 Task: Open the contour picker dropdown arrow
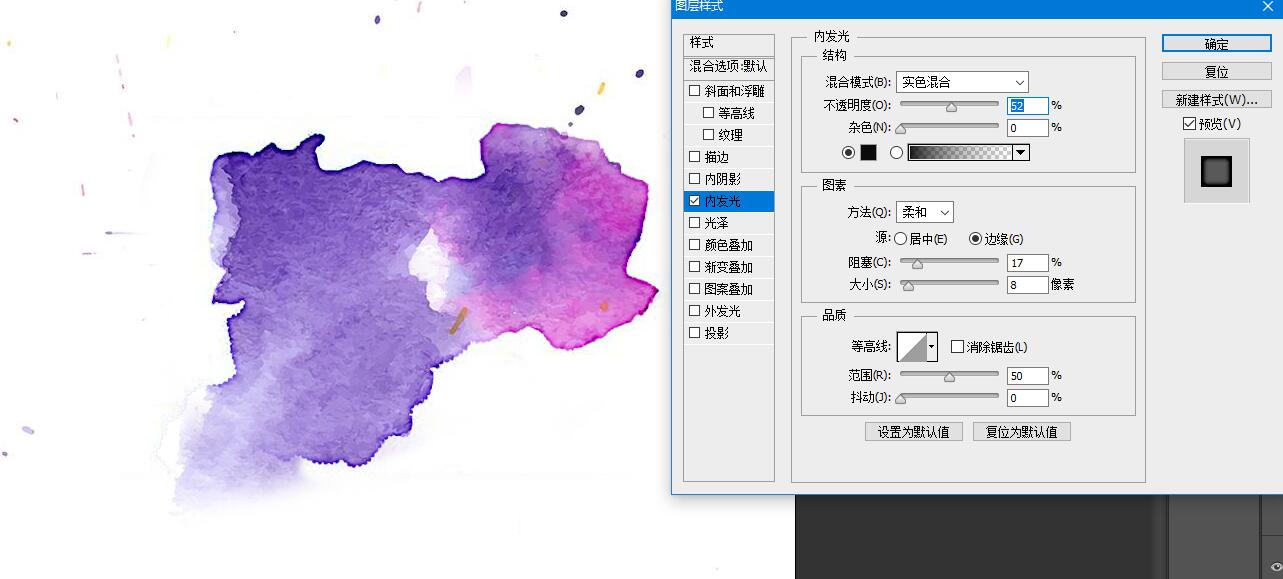[933, 347]
